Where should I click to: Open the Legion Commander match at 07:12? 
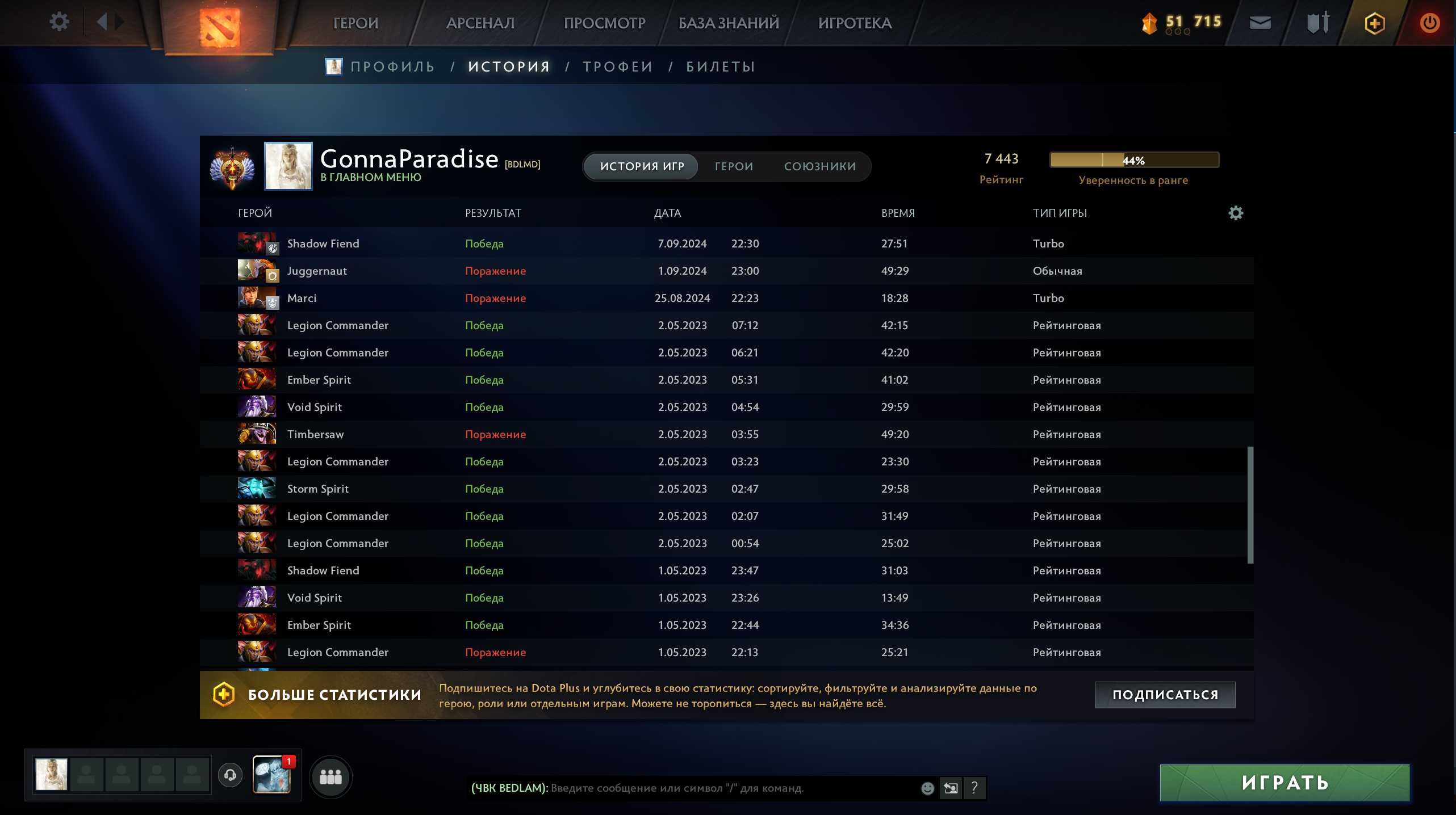(727, 325)
